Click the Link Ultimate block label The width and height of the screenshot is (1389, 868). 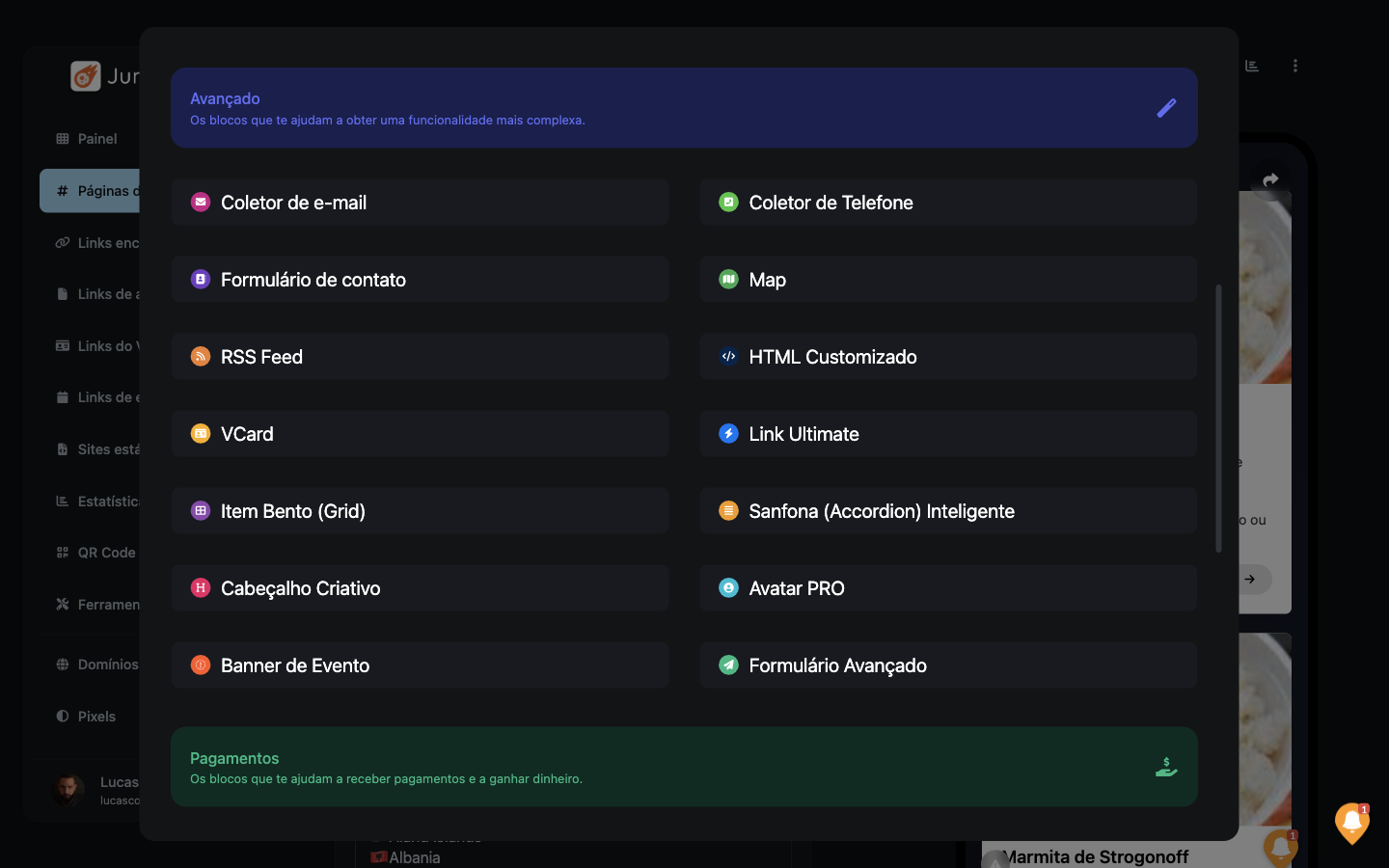tap(803, 434)
